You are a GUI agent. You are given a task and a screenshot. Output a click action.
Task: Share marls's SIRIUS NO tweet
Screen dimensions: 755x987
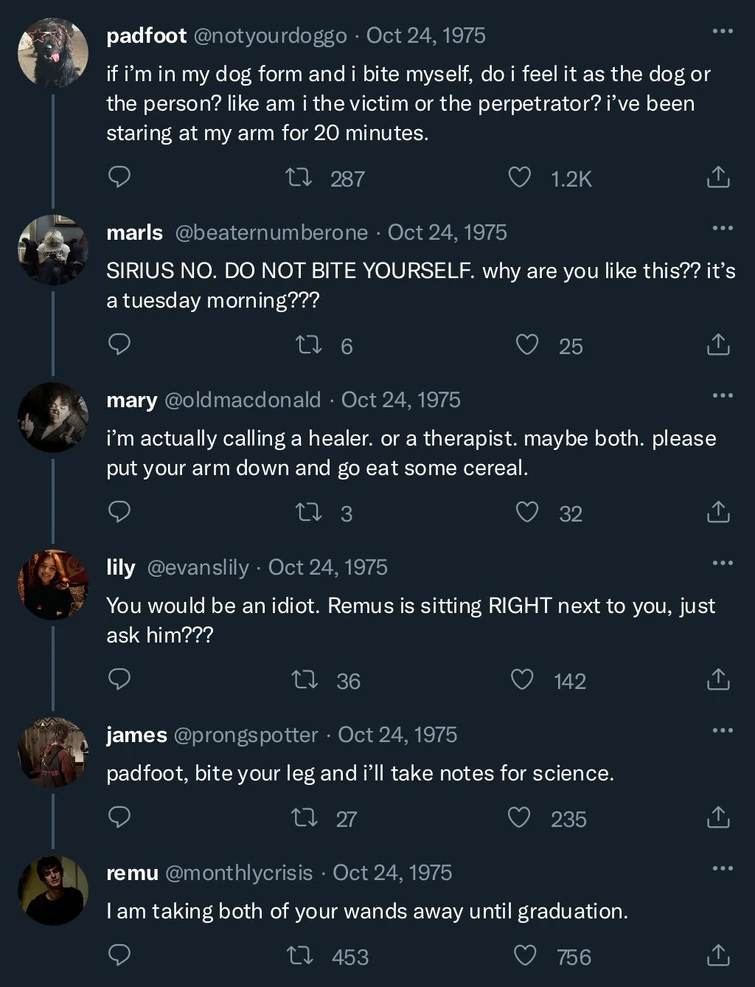click(x=716, y=345)
